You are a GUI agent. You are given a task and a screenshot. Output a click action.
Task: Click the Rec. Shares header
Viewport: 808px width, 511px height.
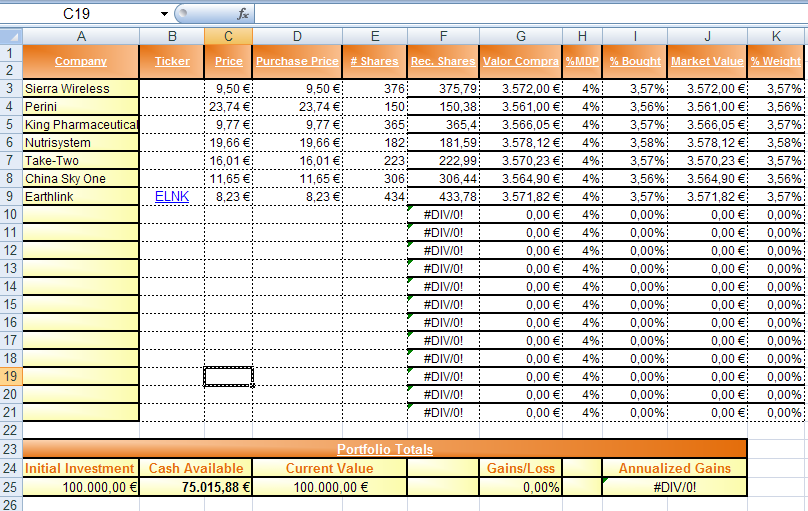(443, 61)
